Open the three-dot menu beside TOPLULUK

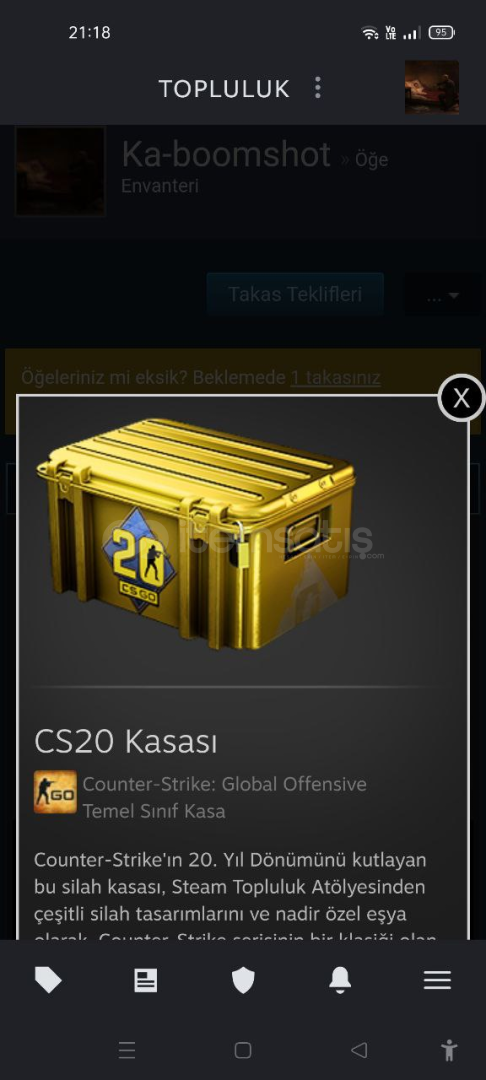point(317,87)
